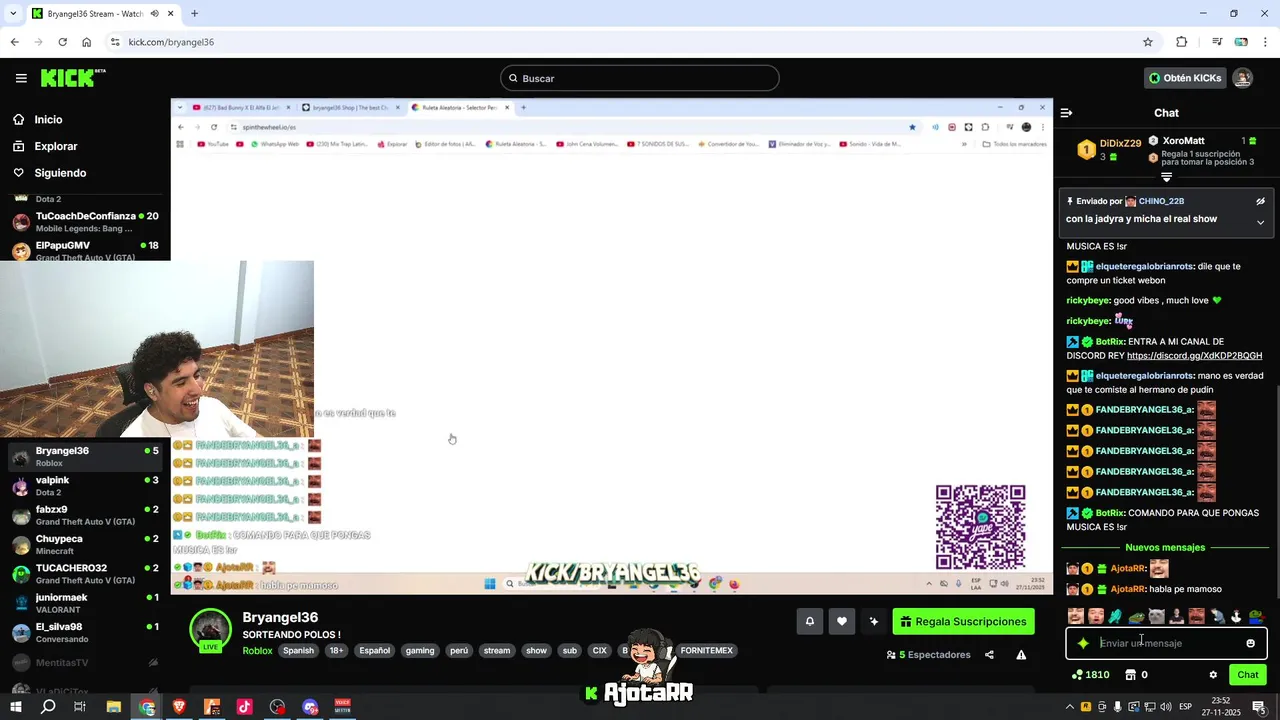Image resolution: width=1280 pixels, height=720 pixels.
Task: Open Bryangel36 channel avatar with LIVE badge
Action: click(210, 631)
